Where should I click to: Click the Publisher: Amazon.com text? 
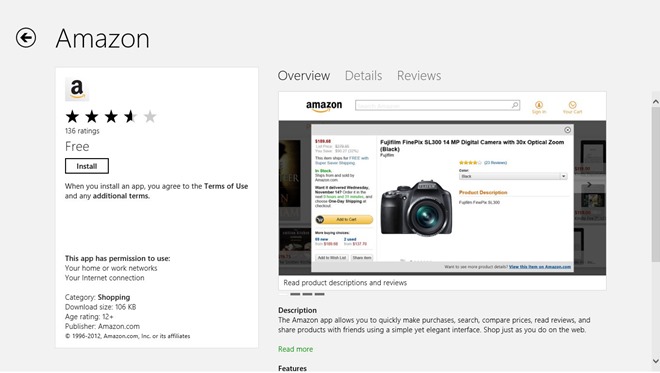pyautogui.click(x=102, y=326)
